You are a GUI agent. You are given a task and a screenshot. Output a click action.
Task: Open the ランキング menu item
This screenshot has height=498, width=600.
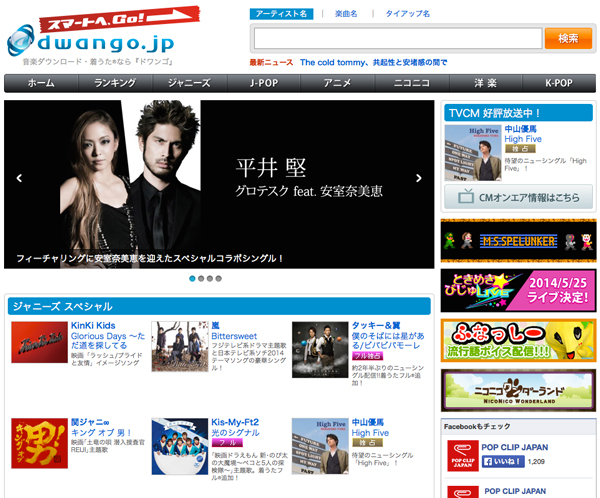click(115, 83)
